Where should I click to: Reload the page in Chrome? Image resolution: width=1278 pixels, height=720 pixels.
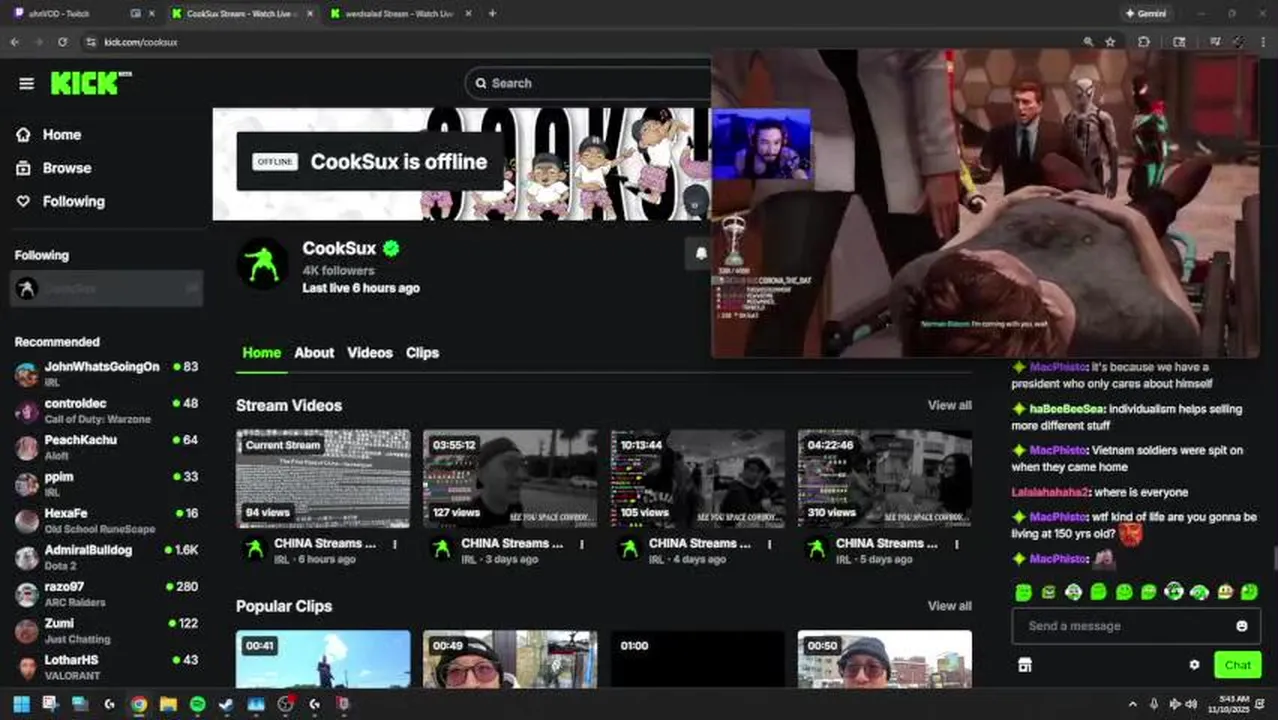coord(62,42)
